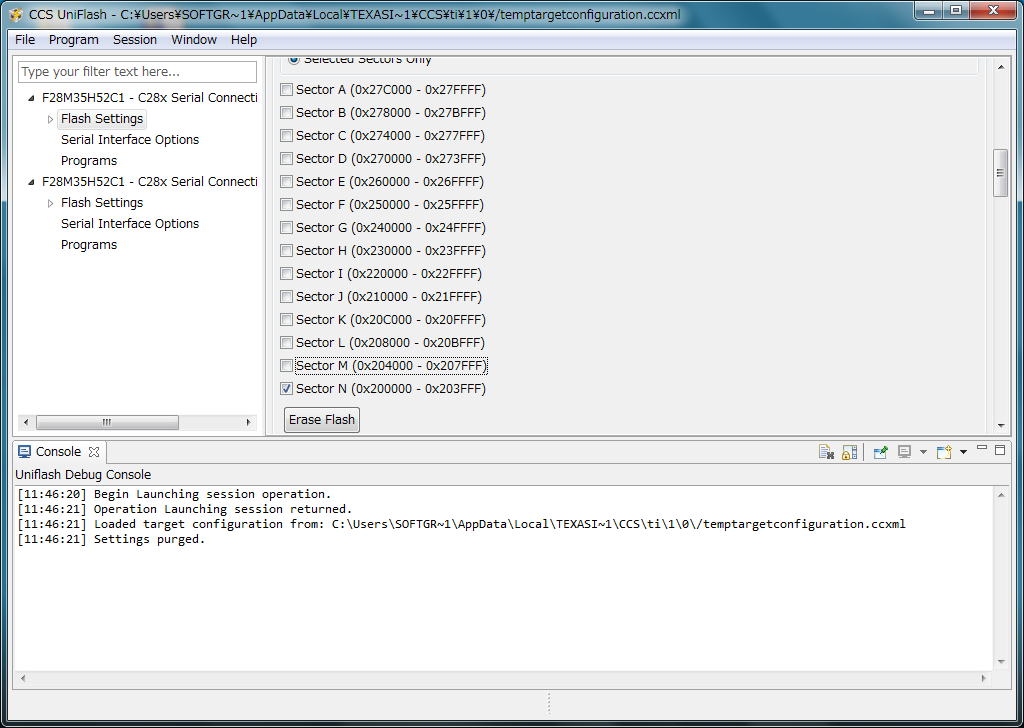Check the Sector I checkbox
This screenshot has height=728, width=1024.
pyautogui.click(x=286, y=274)
